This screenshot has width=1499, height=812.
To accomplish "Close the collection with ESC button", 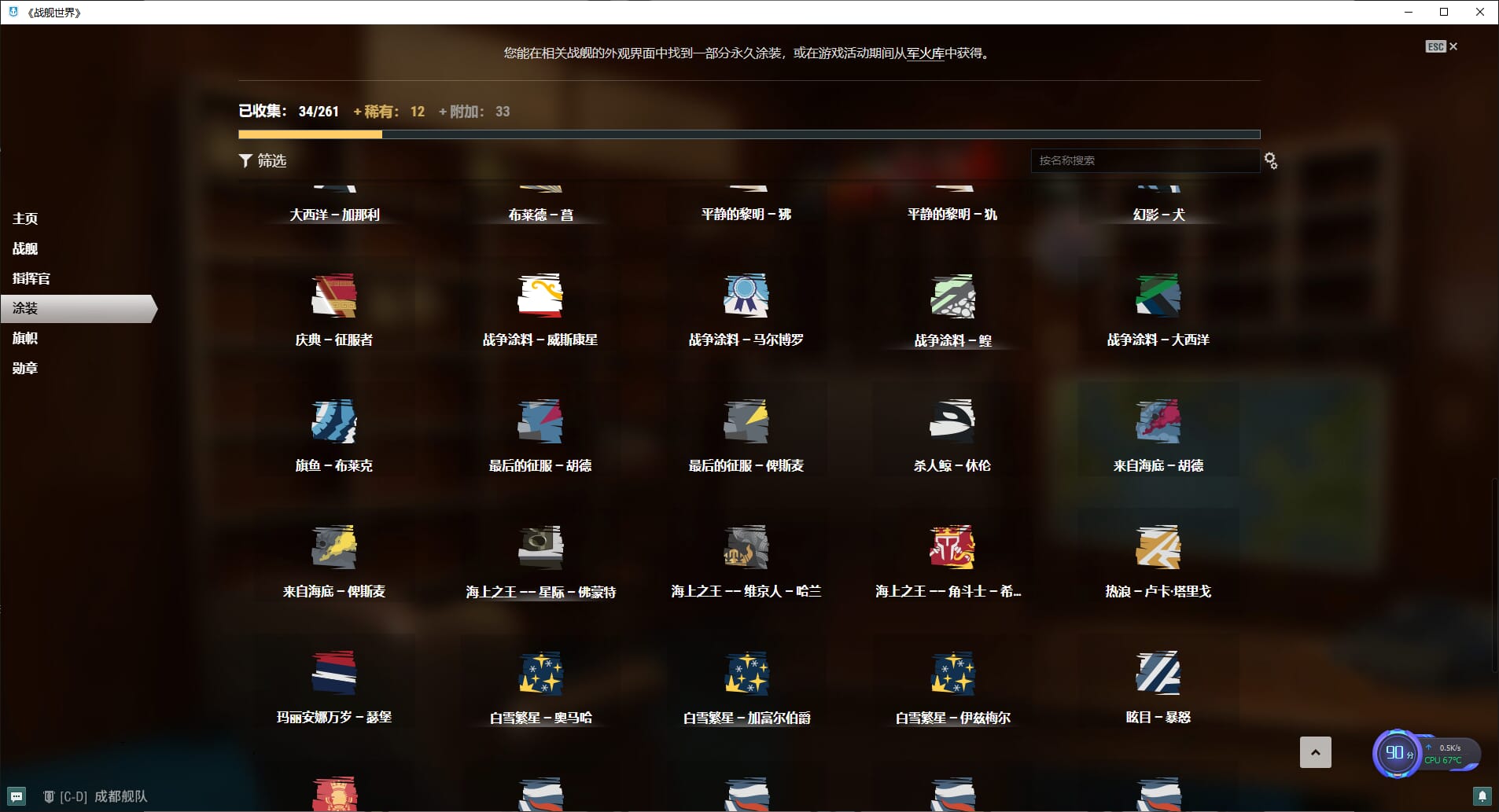I will point(1441,46).
